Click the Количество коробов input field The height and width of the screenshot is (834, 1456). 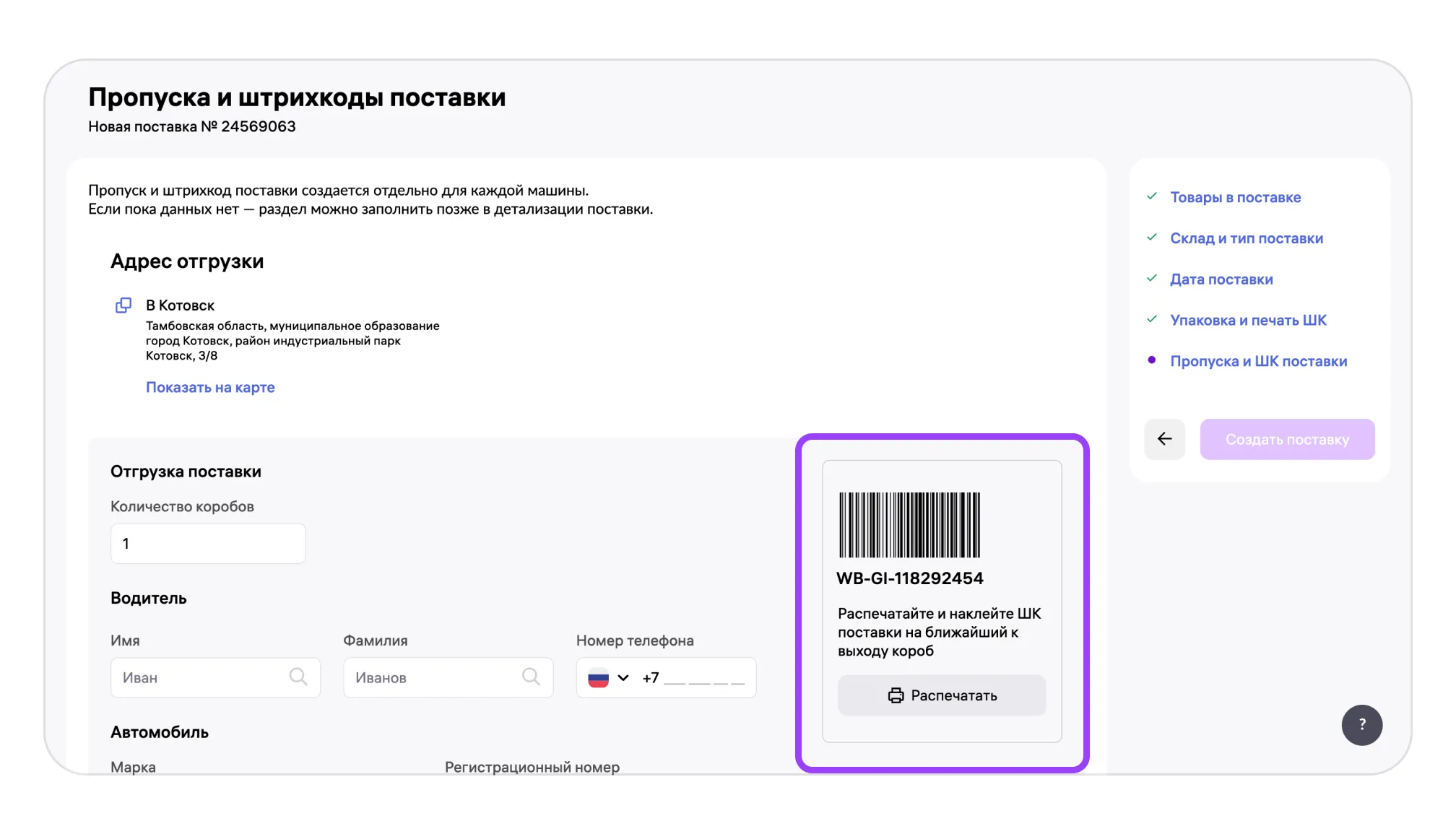pos(208,544)
